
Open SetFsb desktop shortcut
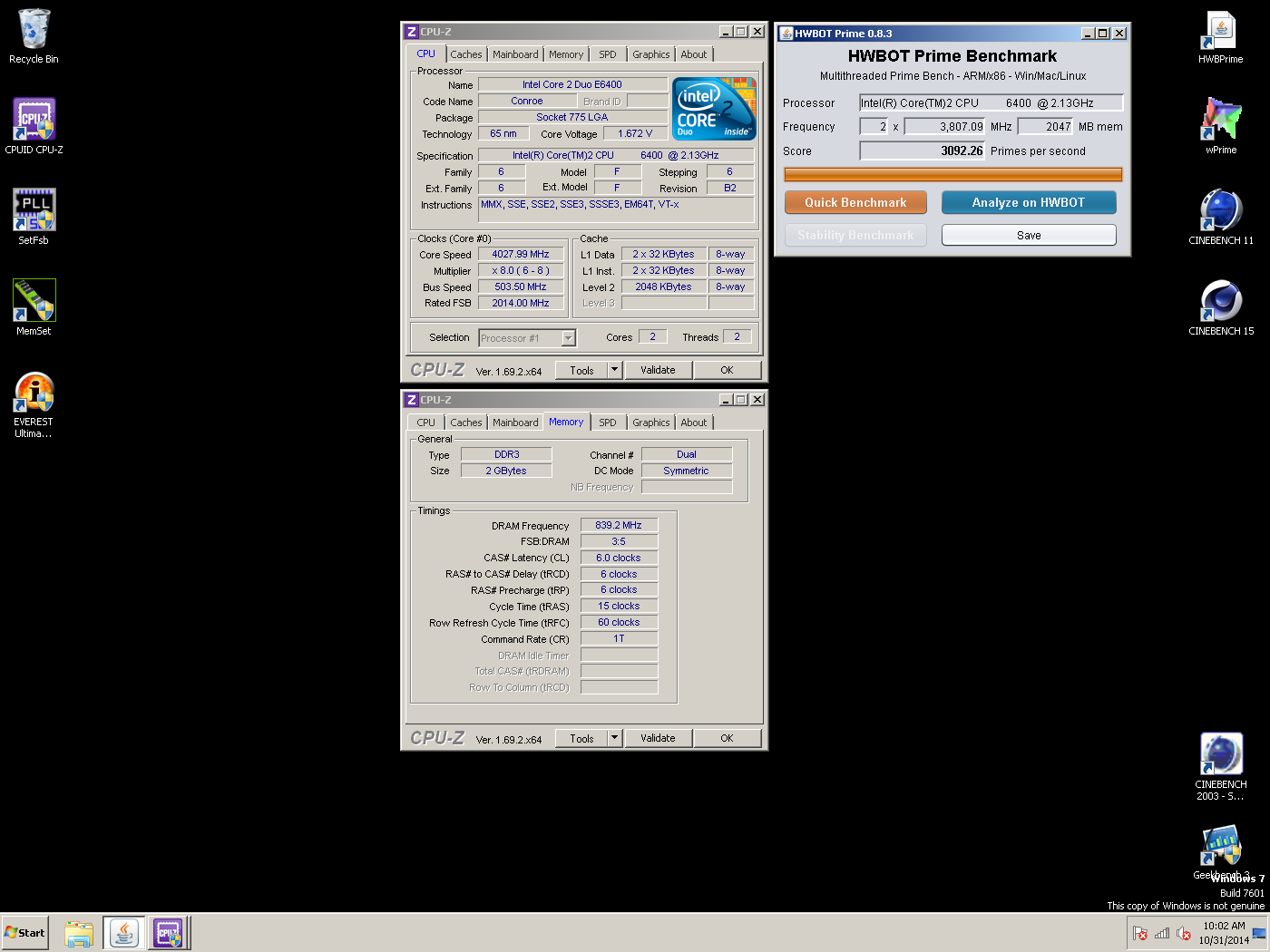tap(34, 218)
